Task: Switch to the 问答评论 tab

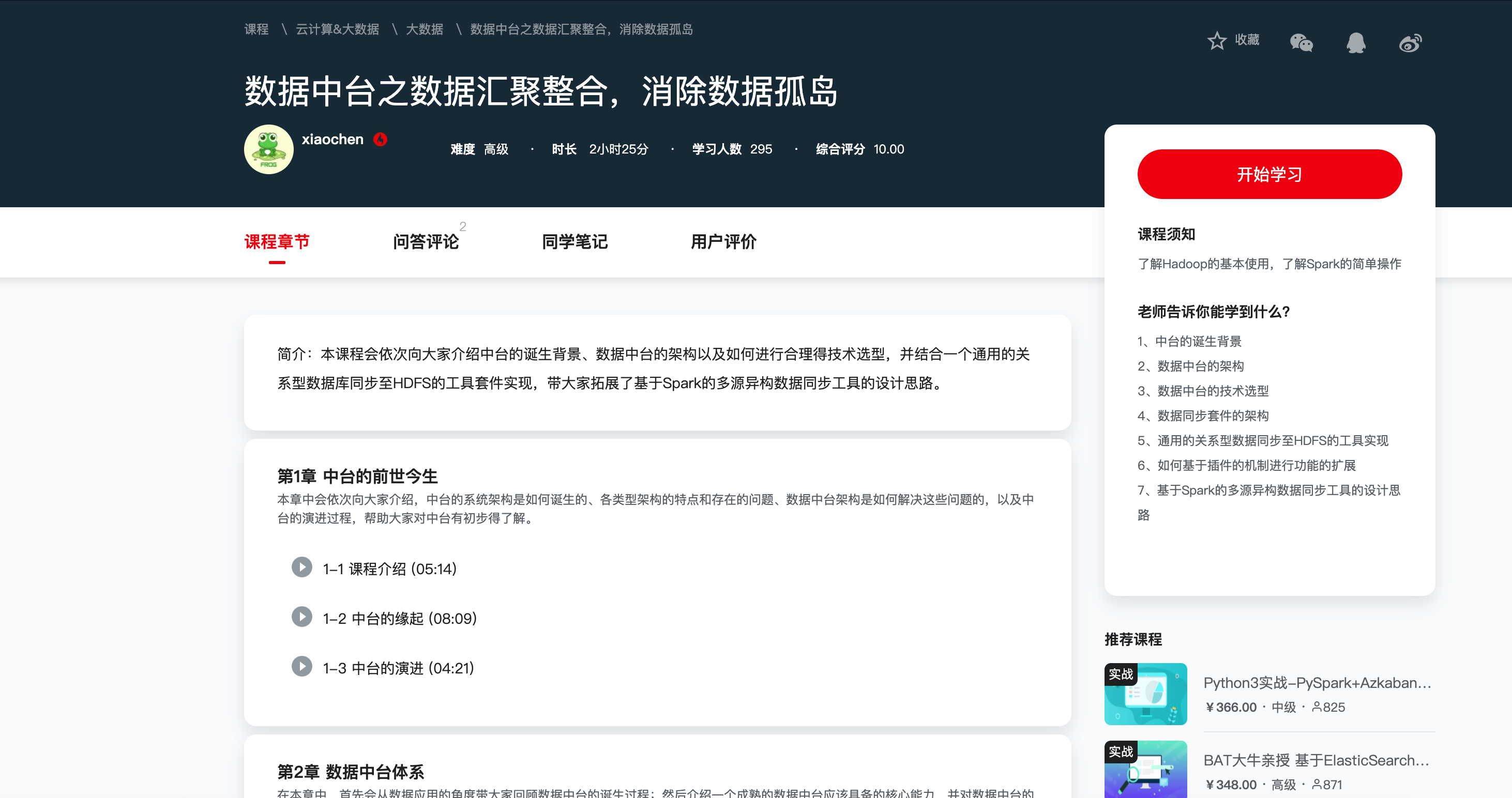Action: pyautogui.click(x=426, y=242)
